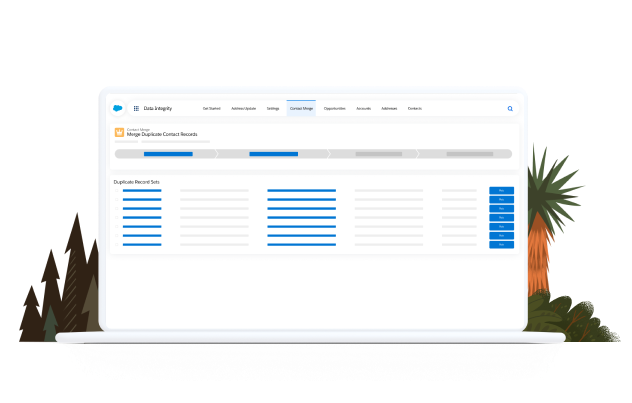Go to the Opportunities tab
Image resolution: width=632 pixels, height=403 pixels.
[x=335, y=108]
